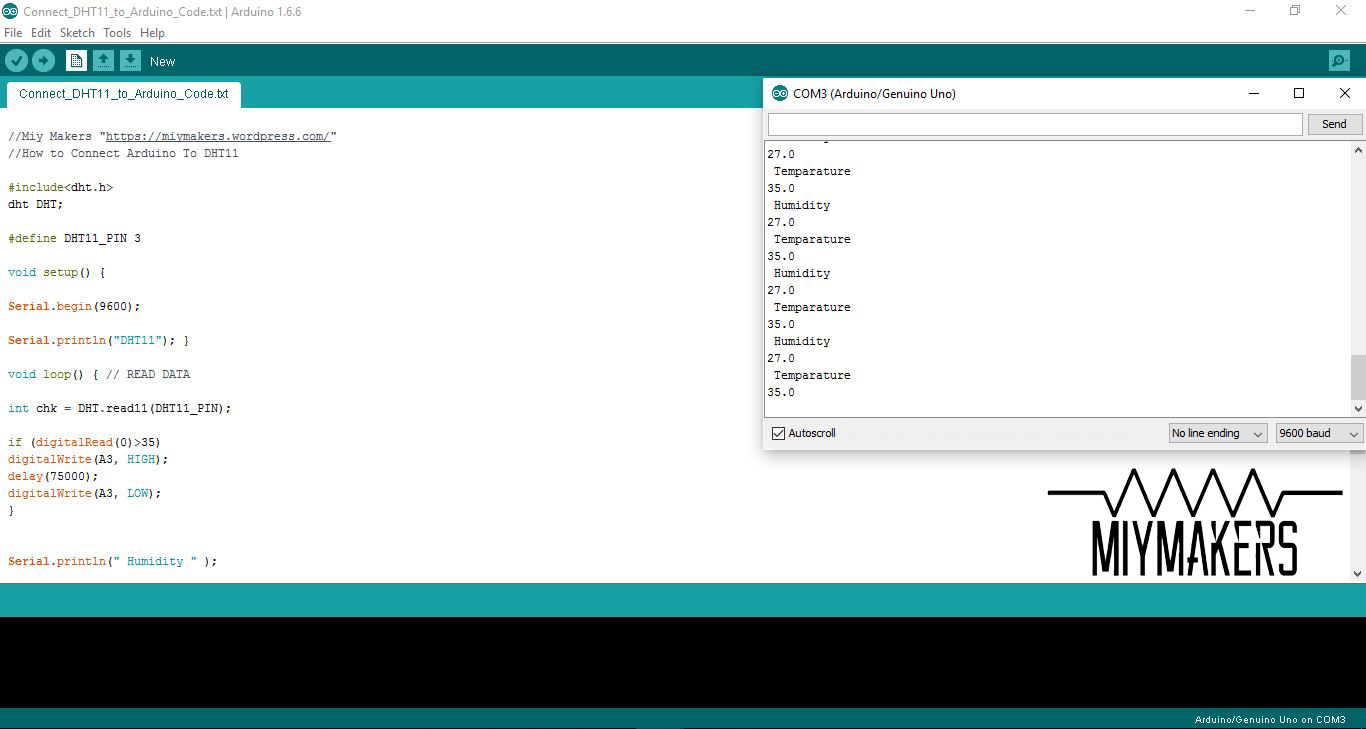
Task: Click the Serial.begin(9600); line
Action: pyautogui.click(x=74, y=307)
